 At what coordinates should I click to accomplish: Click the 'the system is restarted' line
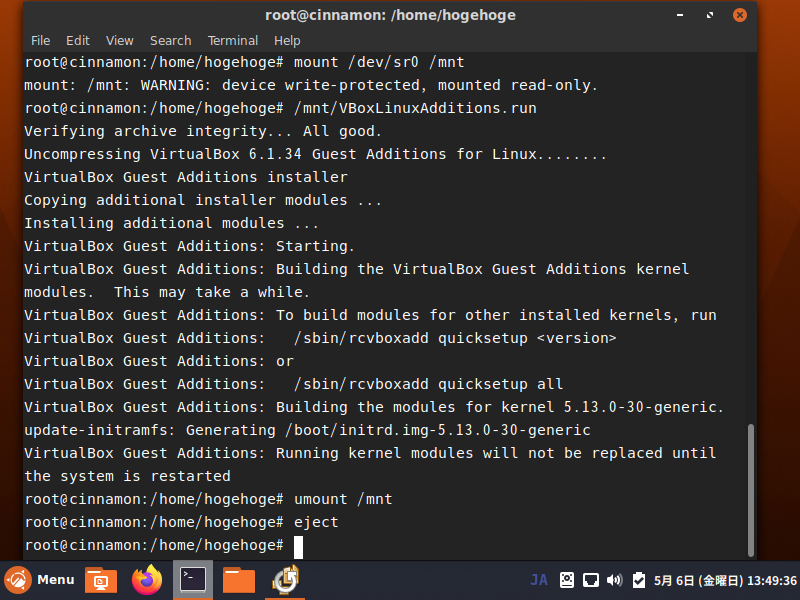128,476
